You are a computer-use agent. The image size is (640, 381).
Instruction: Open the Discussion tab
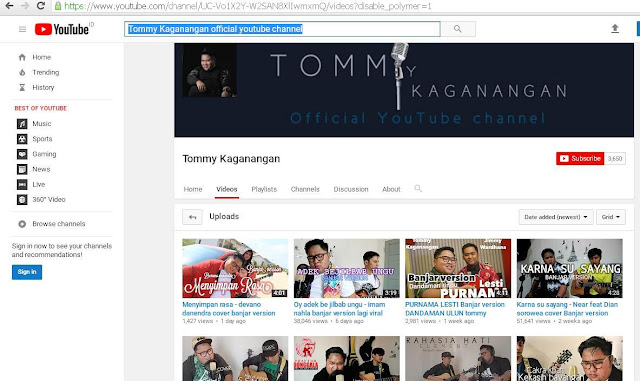click(x=351, y=189)
